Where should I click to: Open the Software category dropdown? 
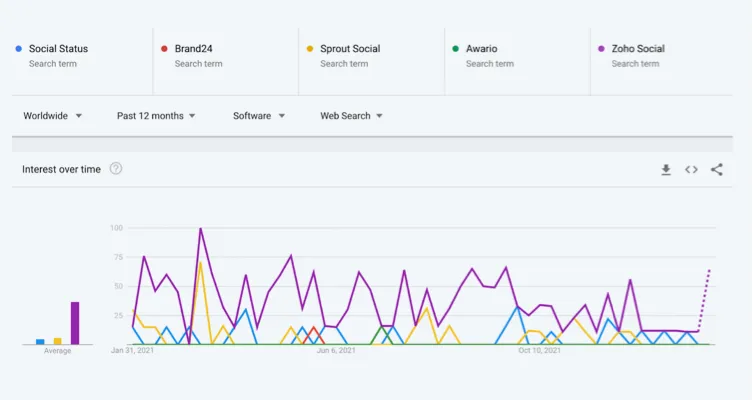click(x=259, y=116)
